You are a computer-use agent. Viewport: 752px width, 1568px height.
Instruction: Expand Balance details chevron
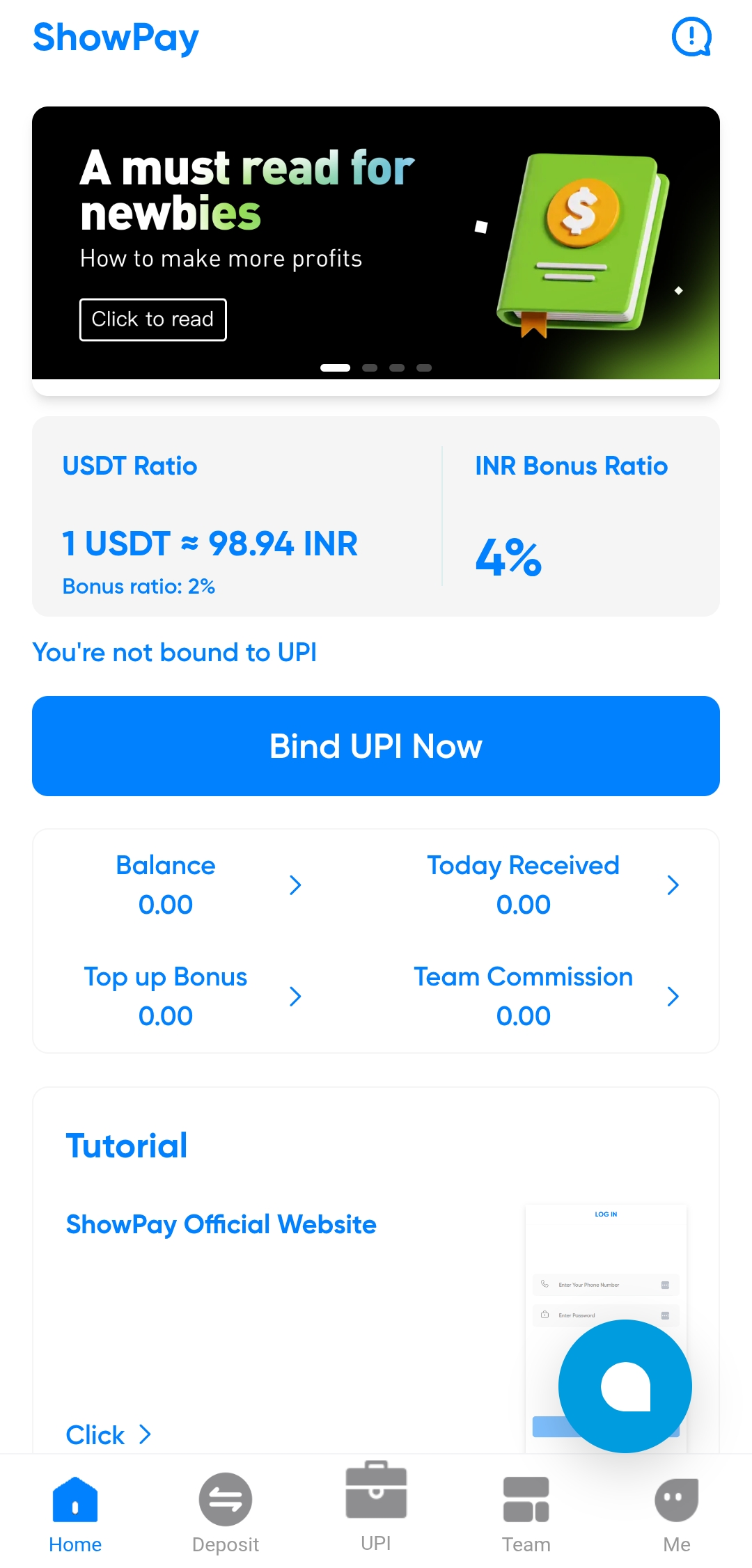click(x=295, y=885)
